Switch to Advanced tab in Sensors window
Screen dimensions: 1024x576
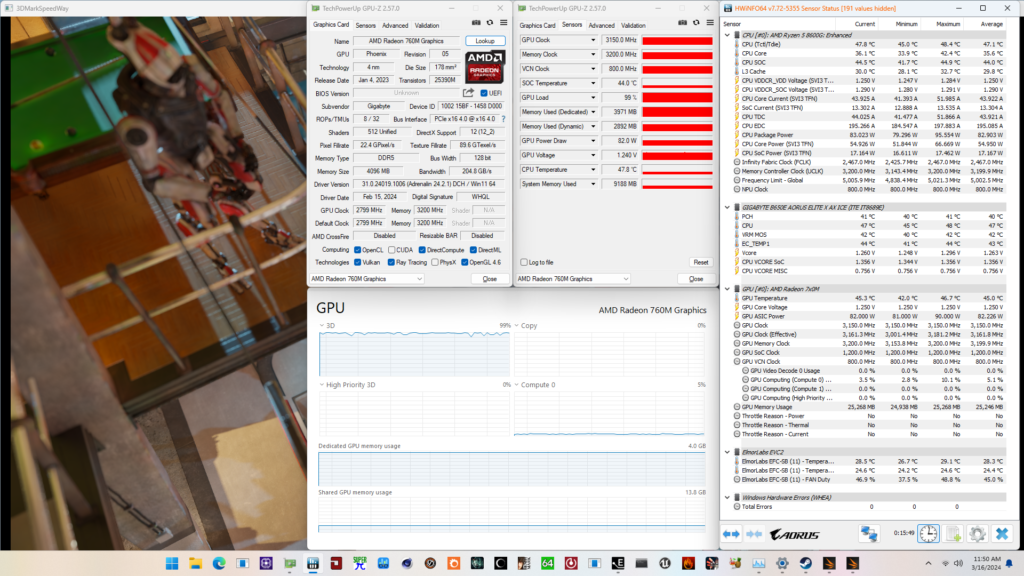(601, 25)
